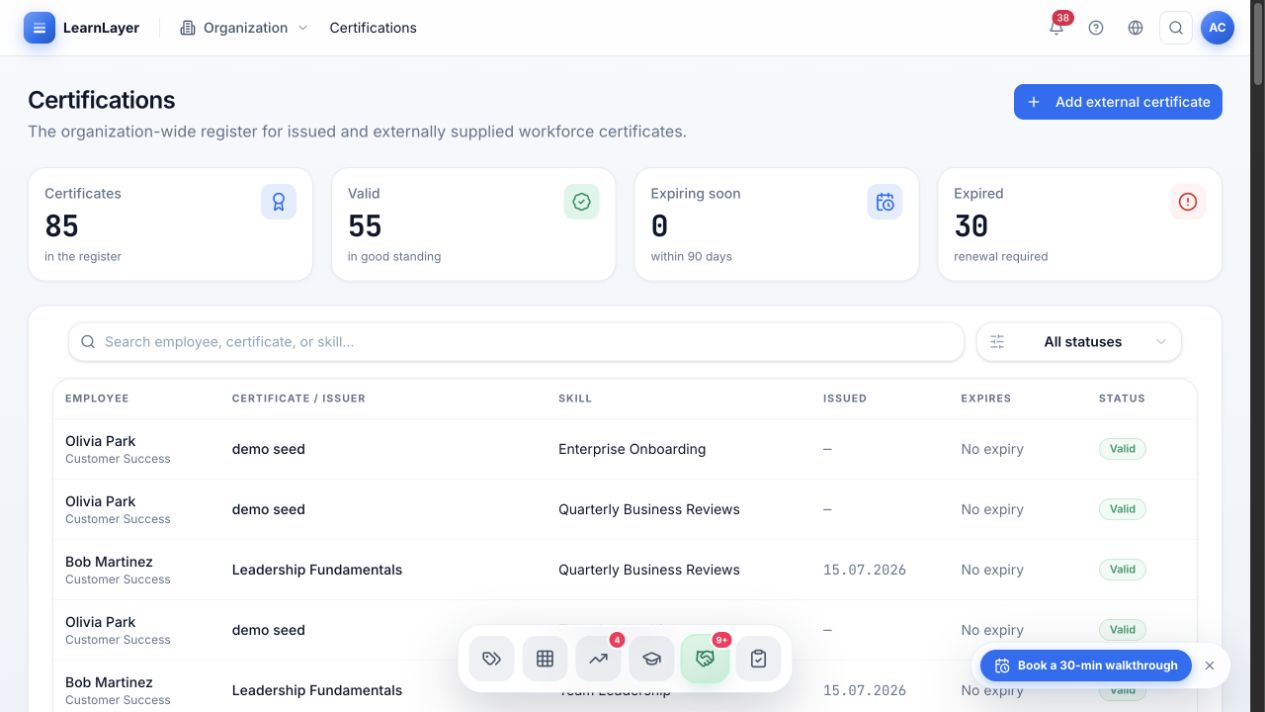Image resolution: width=1265 pixels, height=712 pixels.
Task: Click the calendar icon in walkthrough banner
Action: pos(1002,666)
